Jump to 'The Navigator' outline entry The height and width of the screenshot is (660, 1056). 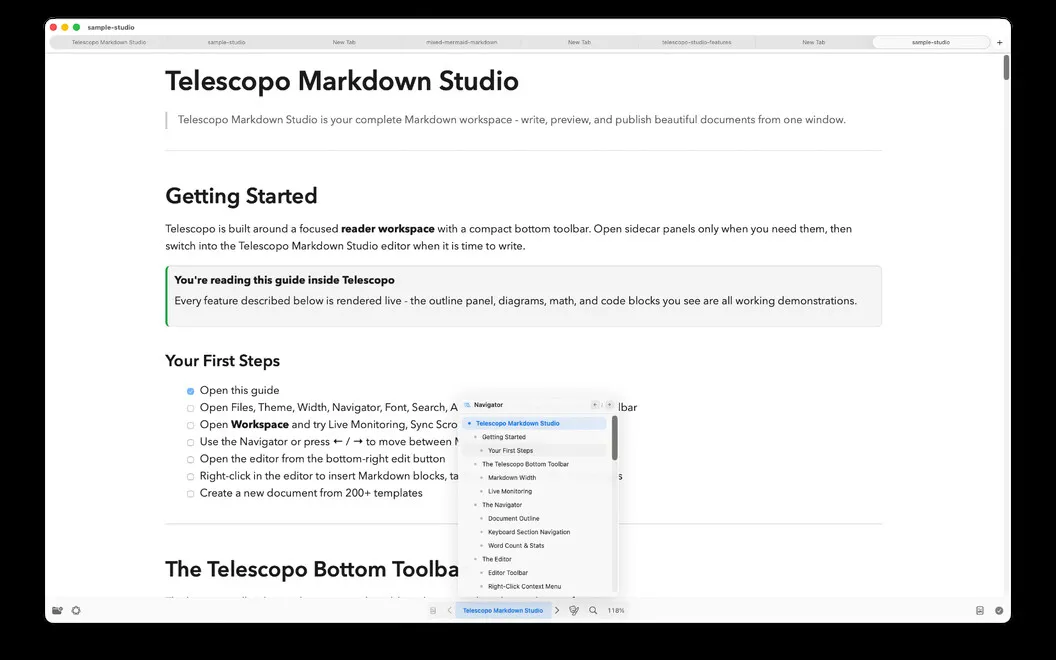click(535, 504)
